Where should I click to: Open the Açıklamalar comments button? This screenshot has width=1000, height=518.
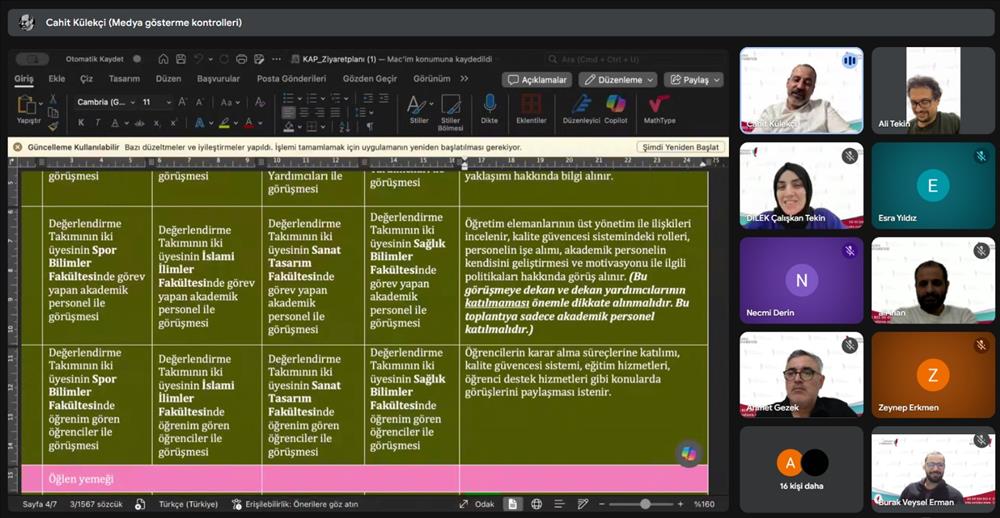pos(536,80)
